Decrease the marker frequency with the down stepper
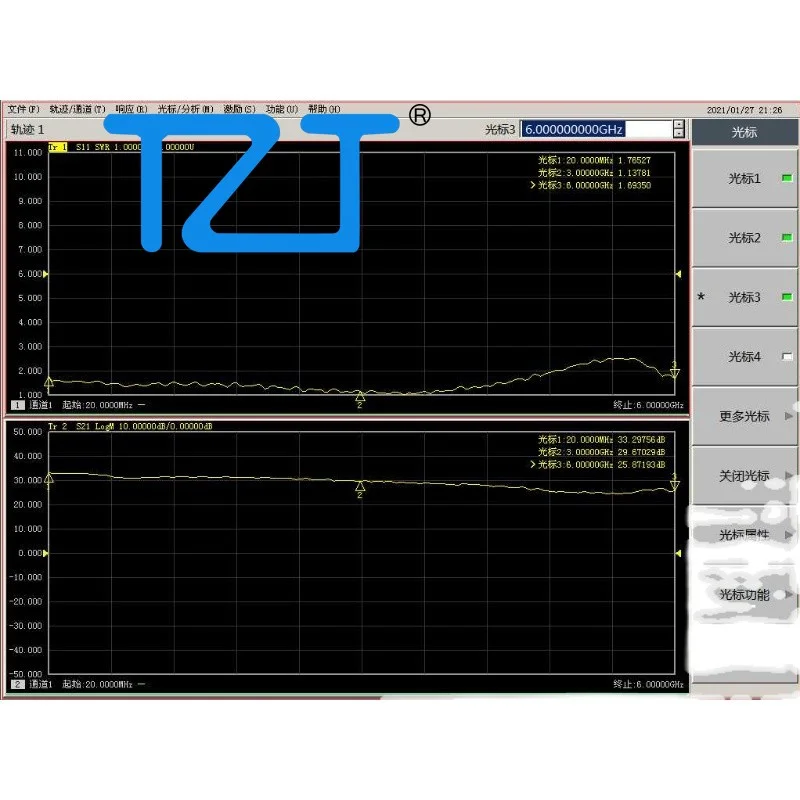Screen dimensions: 800x800 [679, 133]
